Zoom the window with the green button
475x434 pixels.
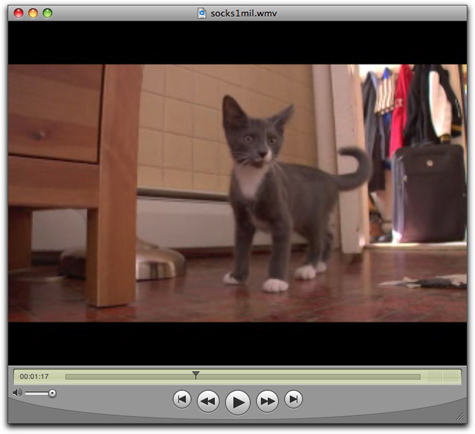48,13
